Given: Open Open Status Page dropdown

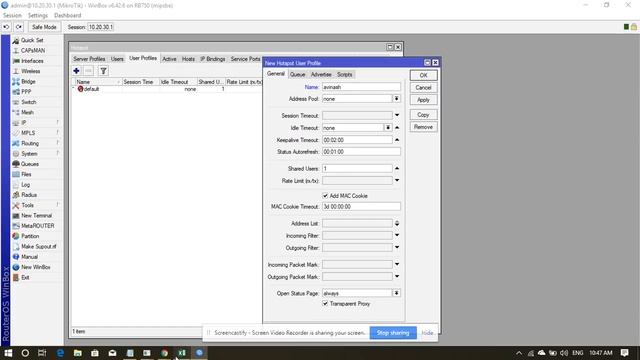Looking at the screenshot, I should click(x=396, y=293).
